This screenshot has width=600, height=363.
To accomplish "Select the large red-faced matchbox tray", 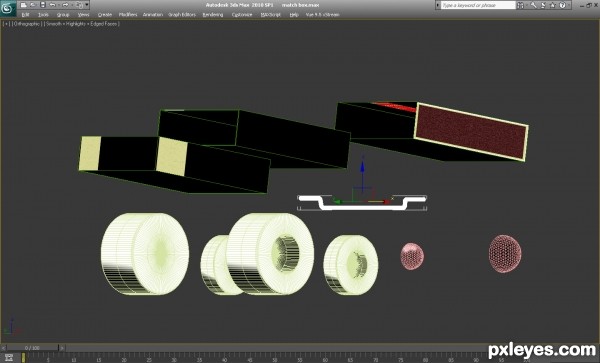I will point(471,131).
